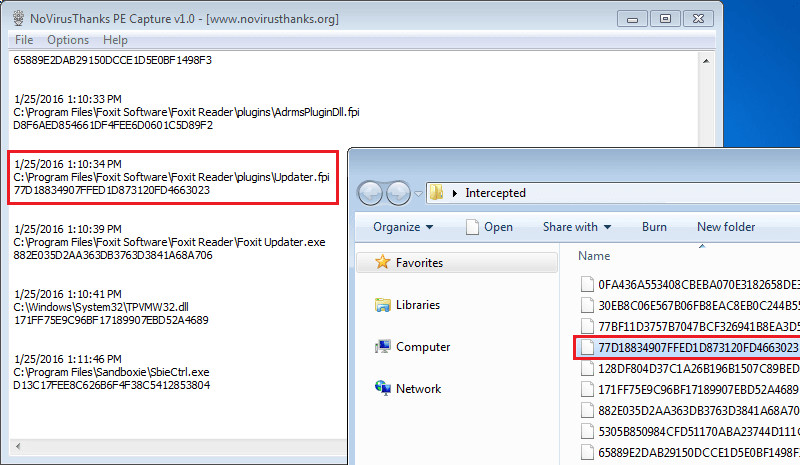
Task: Click the Open button in Explorer toolbar
Action: click(489, 227)
